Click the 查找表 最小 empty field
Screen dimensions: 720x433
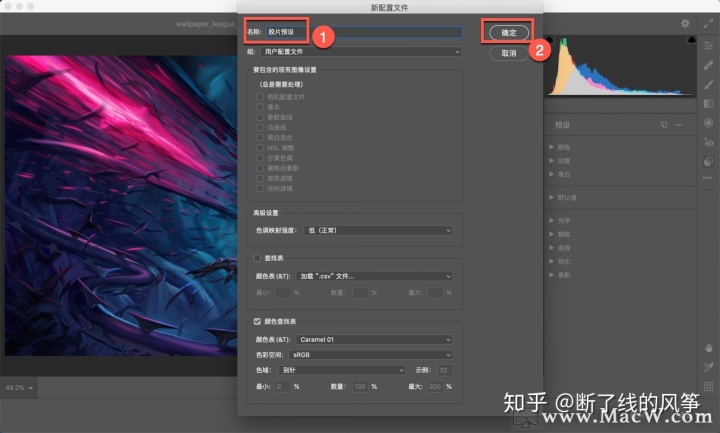(x=282, y=293)
